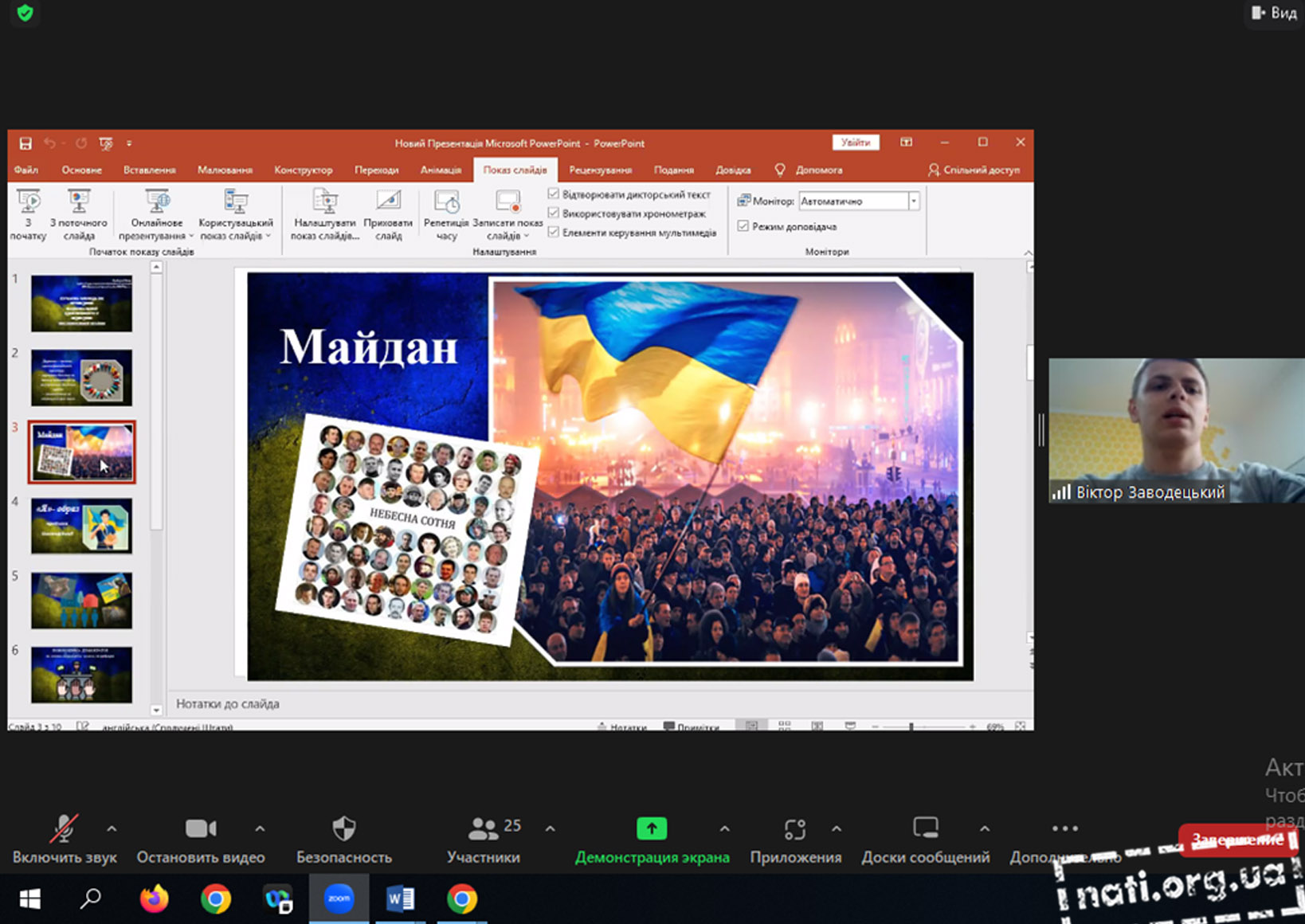Open Firefox from the taskbar
This screenshot has width=1305, height=924.
154,899
